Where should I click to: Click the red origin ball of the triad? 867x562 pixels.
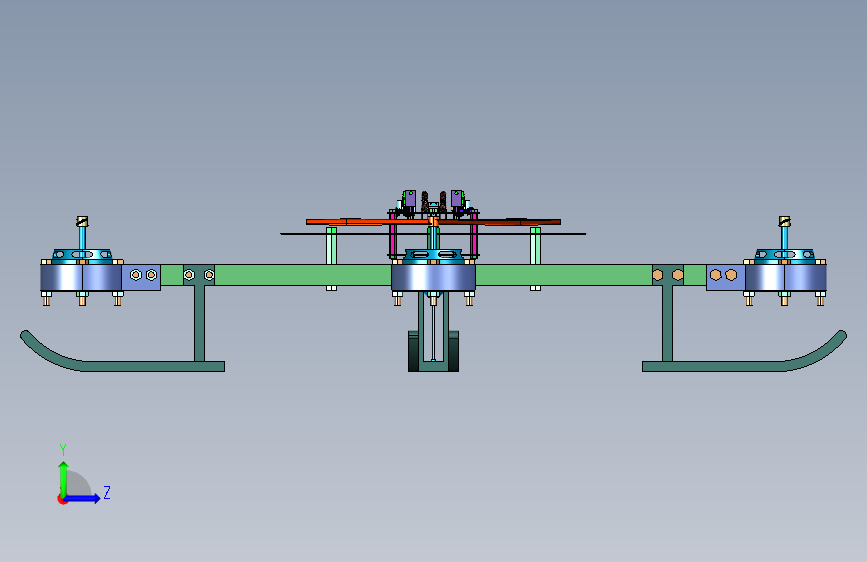[62, 499]
